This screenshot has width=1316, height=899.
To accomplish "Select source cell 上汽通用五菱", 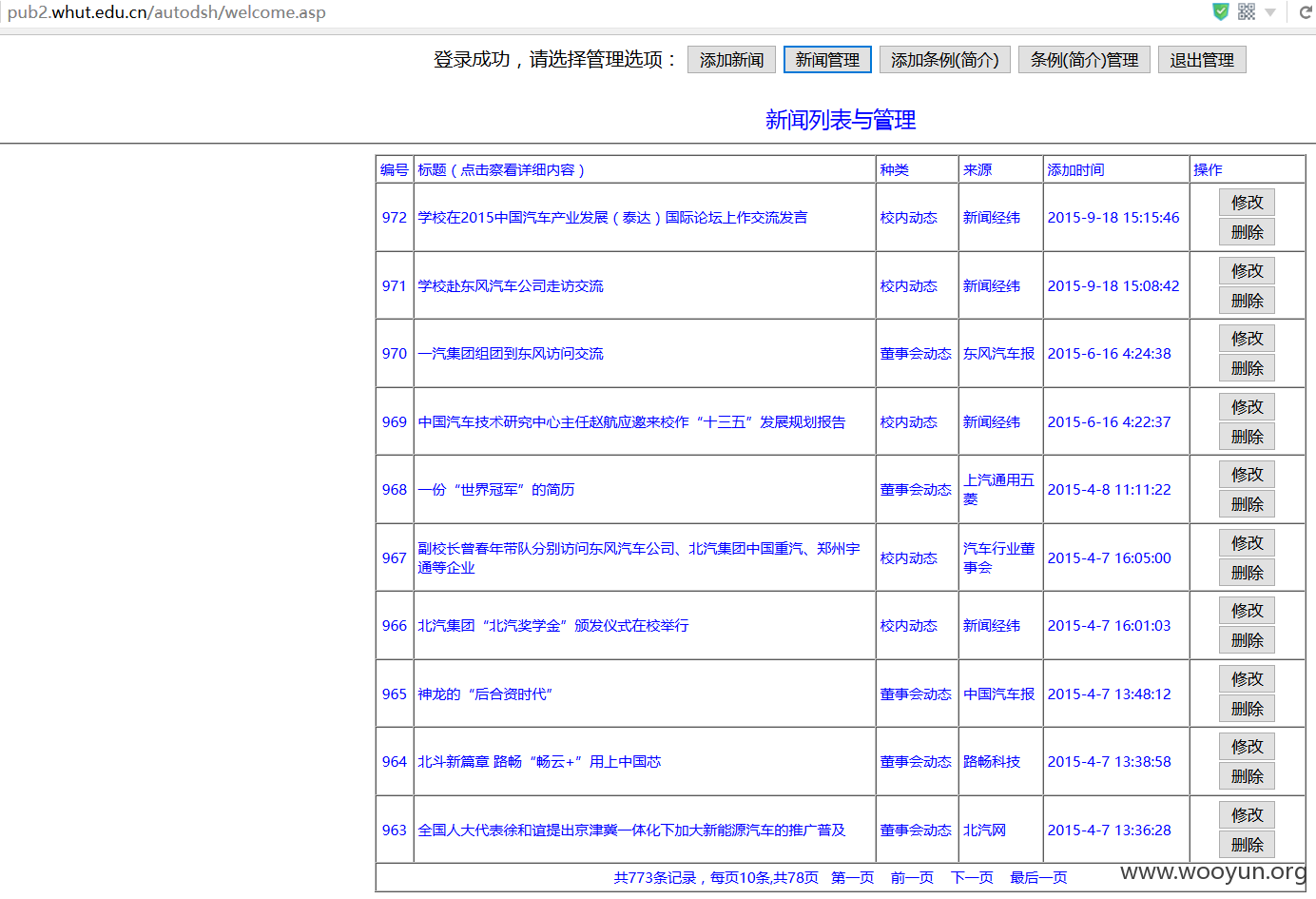I will click(998, 490).
